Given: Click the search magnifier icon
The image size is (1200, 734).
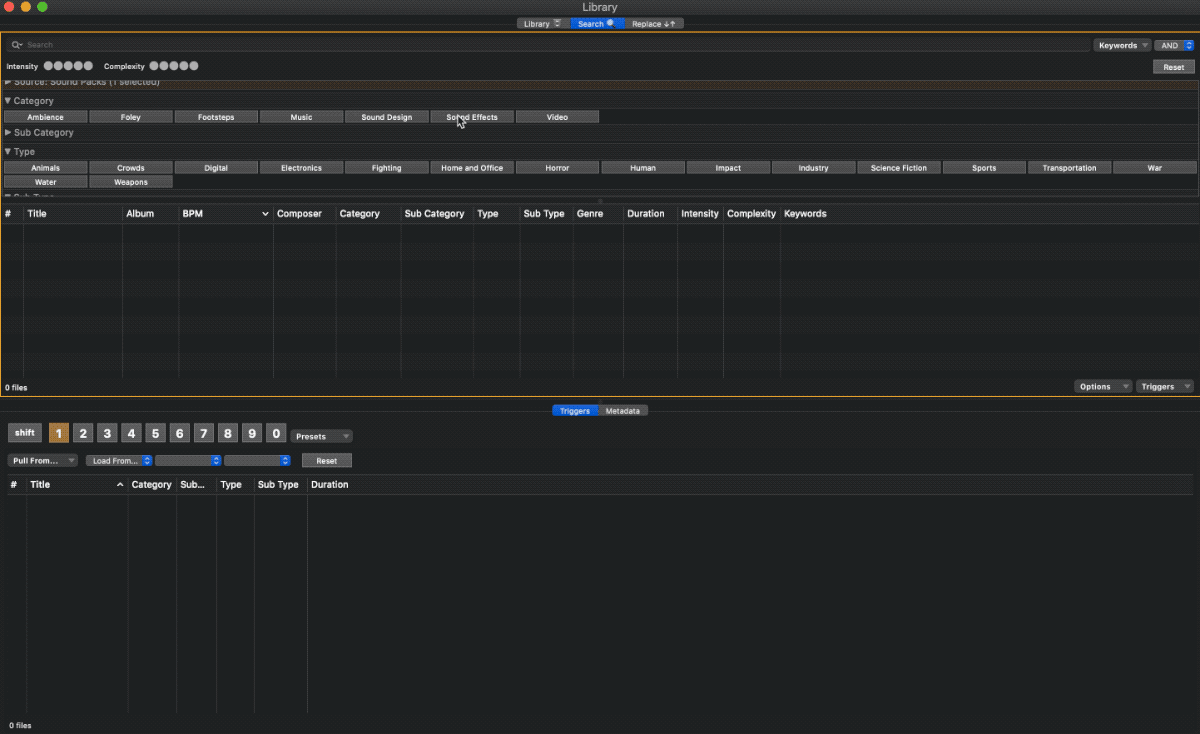Looking at the screenshot, I should tap(17, 45).
